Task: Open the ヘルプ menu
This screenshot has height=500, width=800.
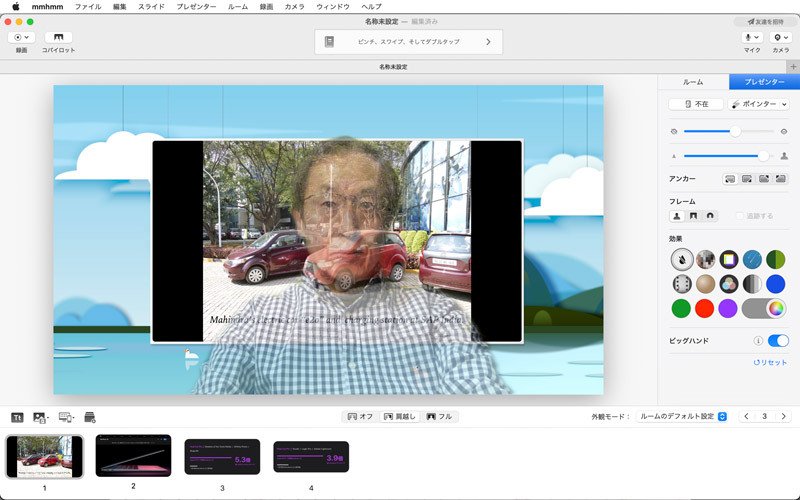Action: point(371,7)
